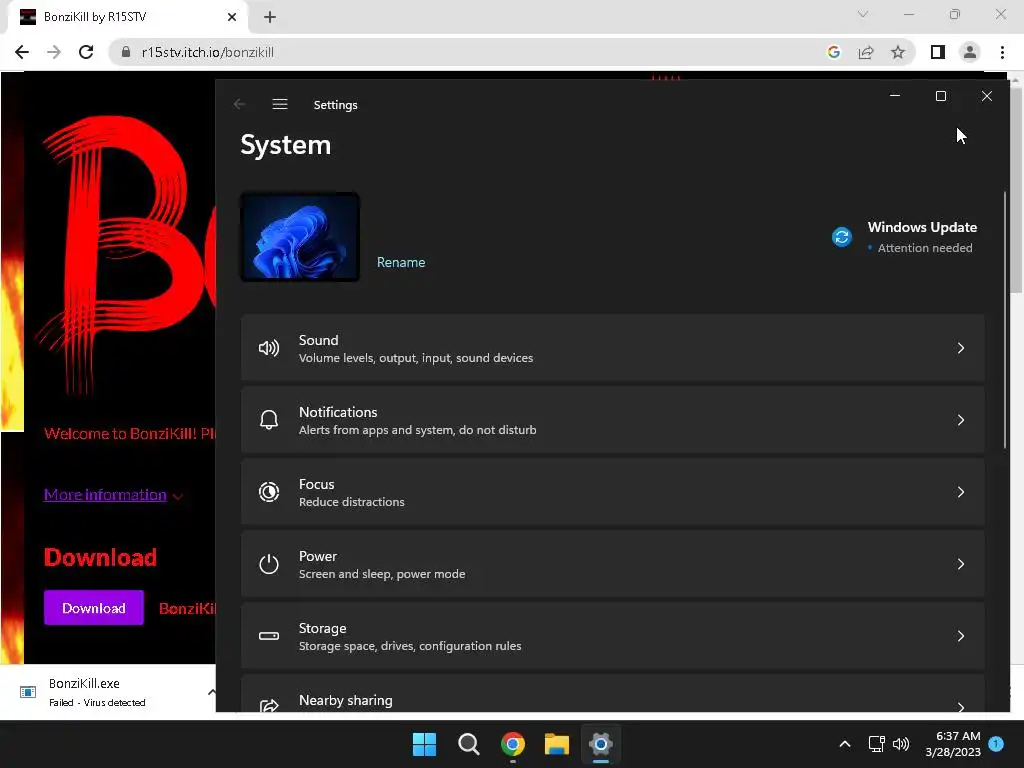Share this page from the address bar
The image size is (1024, 768).
click(866, 52)
